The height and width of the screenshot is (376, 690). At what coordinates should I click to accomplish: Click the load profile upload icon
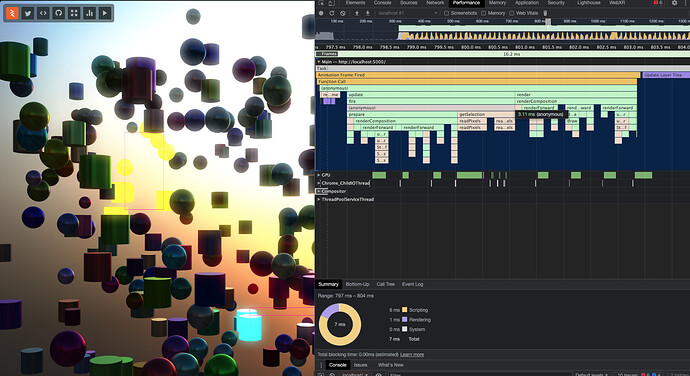(357, 13)
